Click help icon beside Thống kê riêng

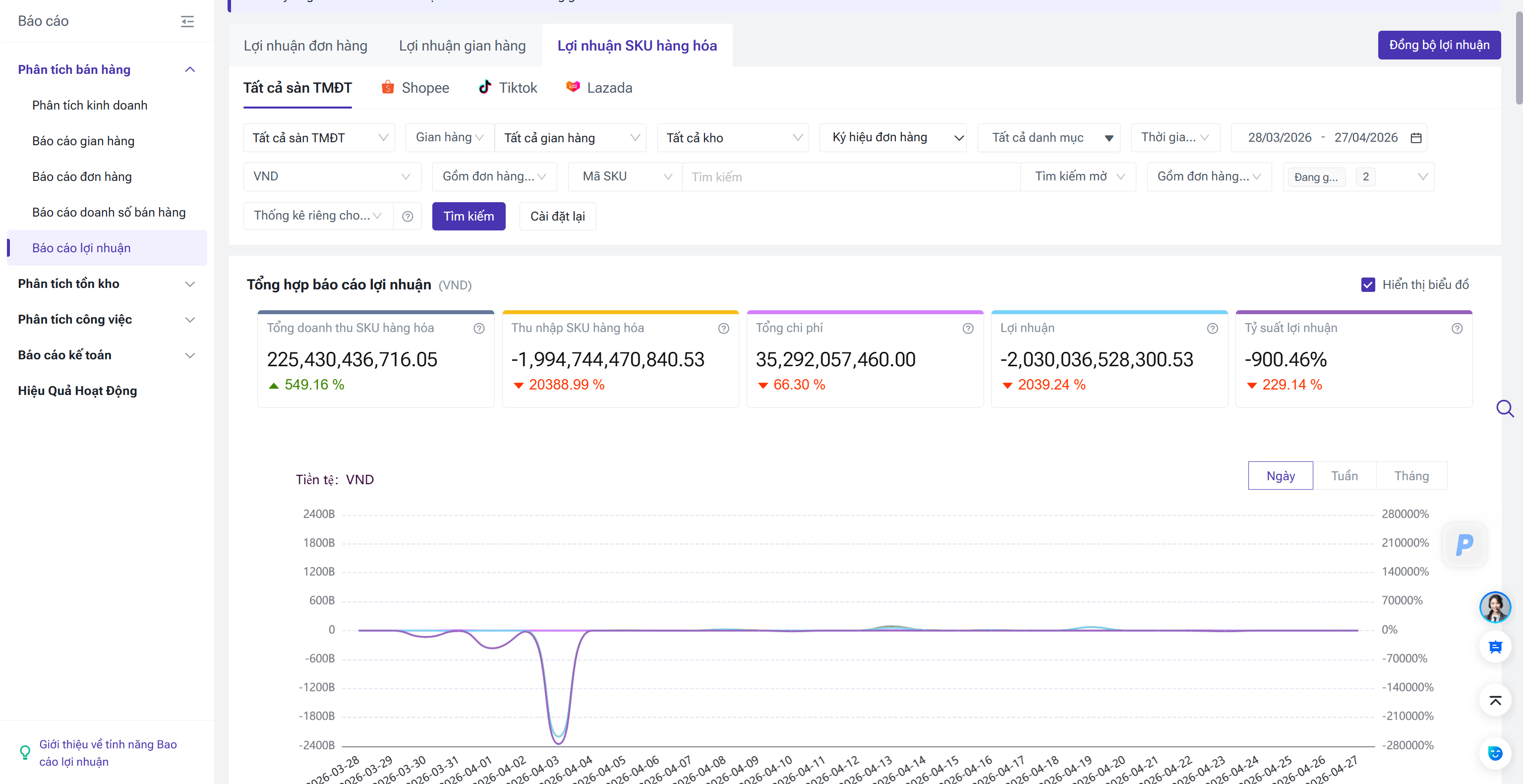[408, 216]
